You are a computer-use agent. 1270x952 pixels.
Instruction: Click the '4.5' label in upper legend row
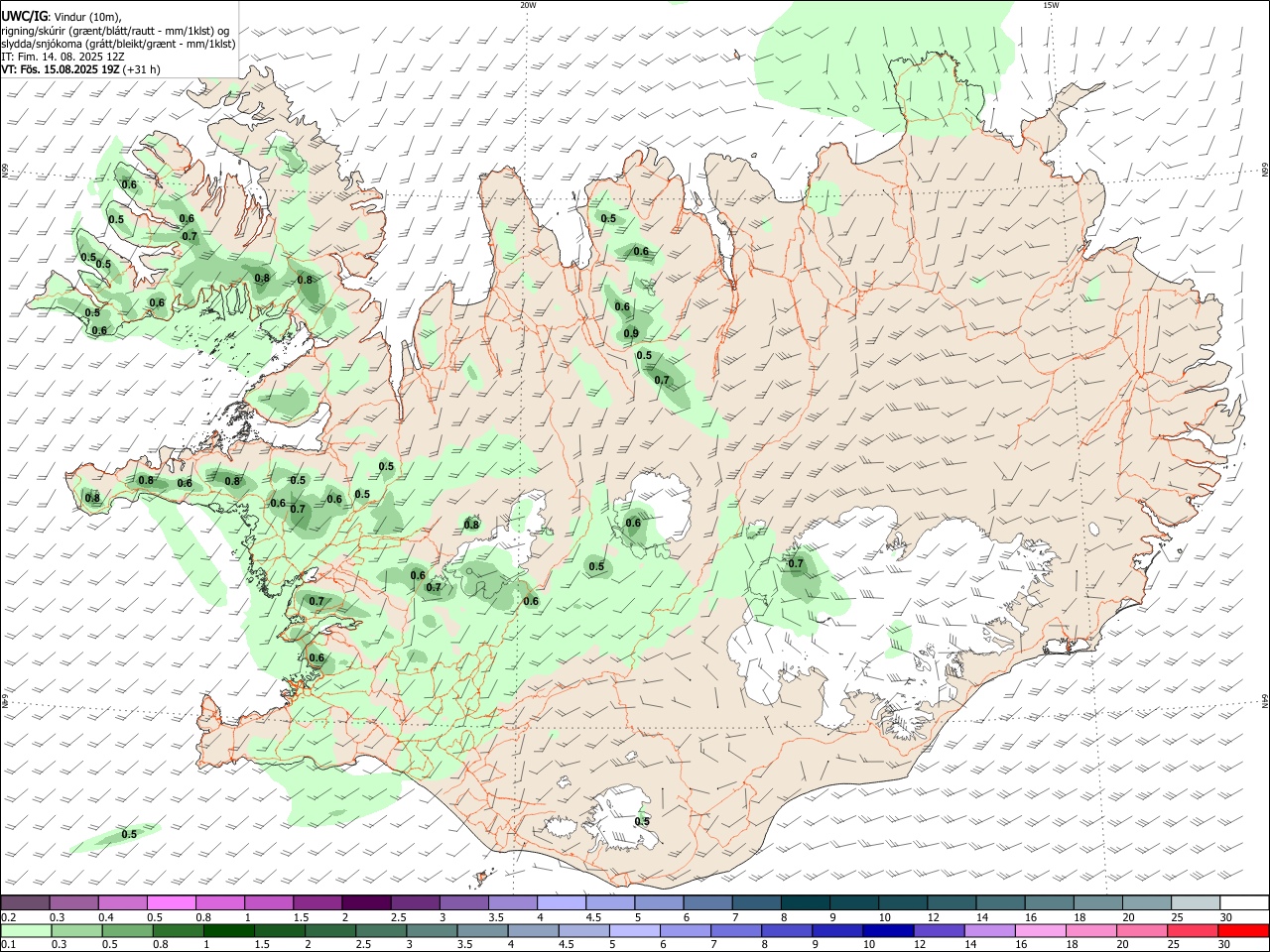(593, 918)
